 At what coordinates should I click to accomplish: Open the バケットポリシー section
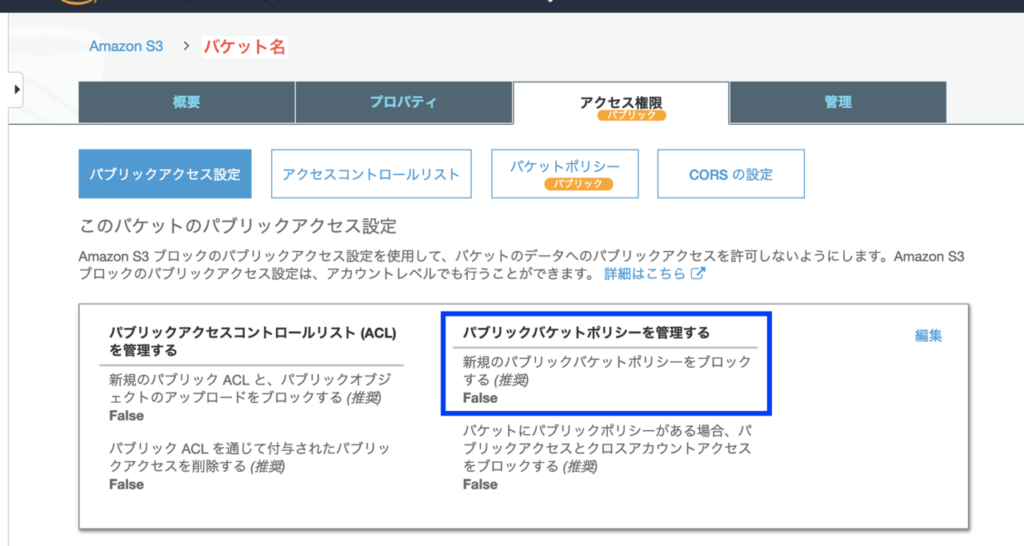click(x=565, y=174)
